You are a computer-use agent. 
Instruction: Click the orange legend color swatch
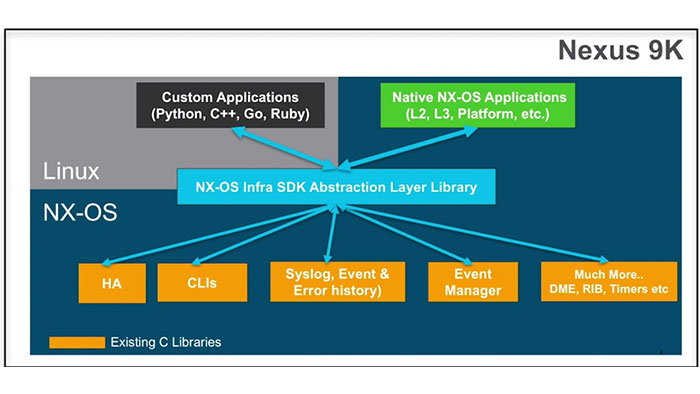pyautogui.click(x=77, y=343)
